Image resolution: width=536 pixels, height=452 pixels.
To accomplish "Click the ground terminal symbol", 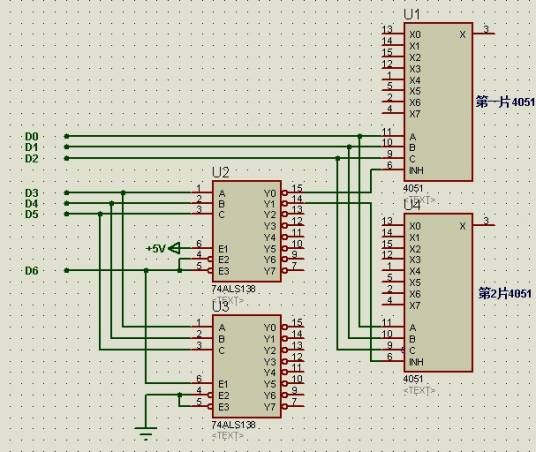I will (146, 433).
